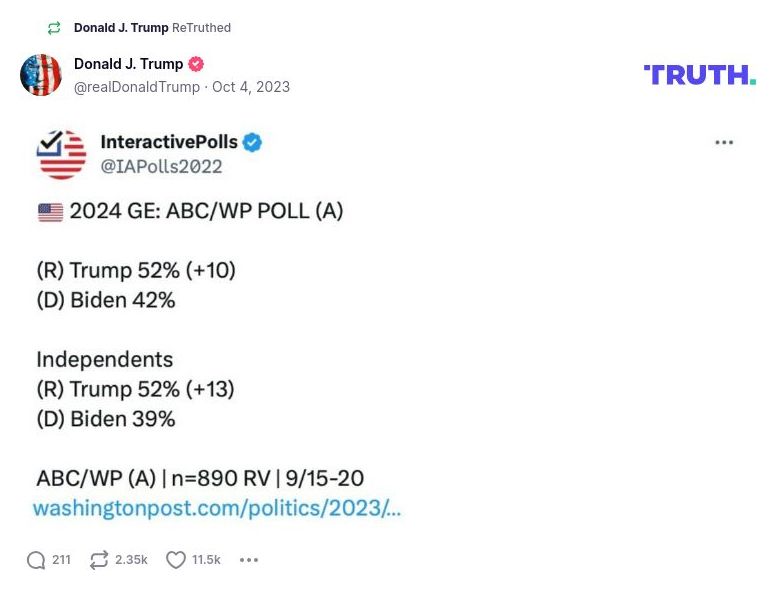This screenshot has width=777, height=590.
Task: Click the ReTruth arrows icon below post
Action: coord(98,560)
